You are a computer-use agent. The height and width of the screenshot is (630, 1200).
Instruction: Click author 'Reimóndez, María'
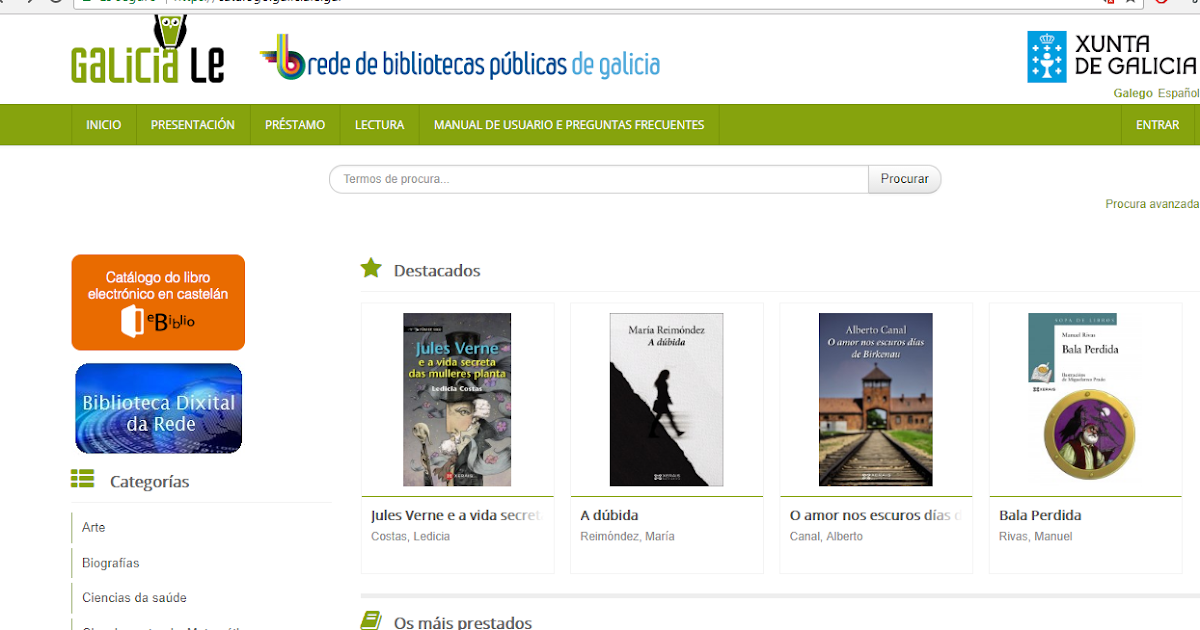(627, 537)
